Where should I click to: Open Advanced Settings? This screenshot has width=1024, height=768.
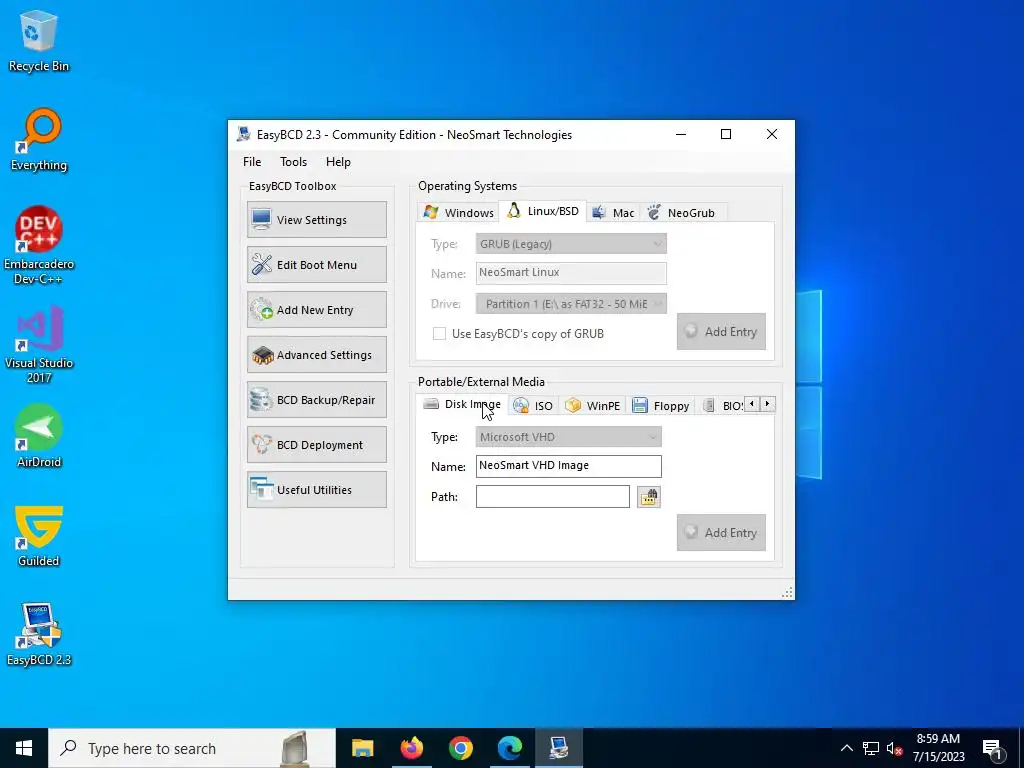pos(317,355)
